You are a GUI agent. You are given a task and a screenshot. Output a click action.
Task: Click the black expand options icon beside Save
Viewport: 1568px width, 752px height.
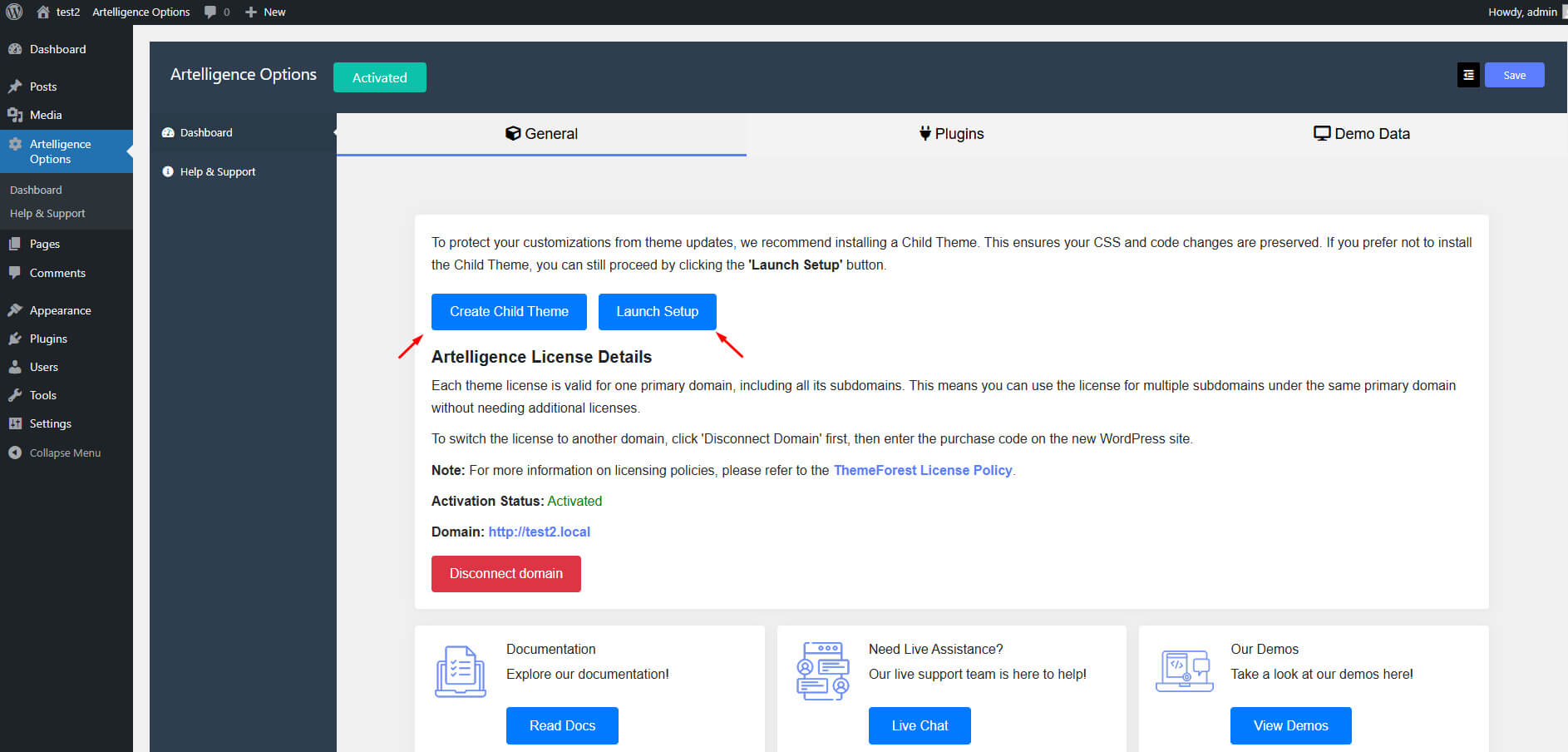1468,75
